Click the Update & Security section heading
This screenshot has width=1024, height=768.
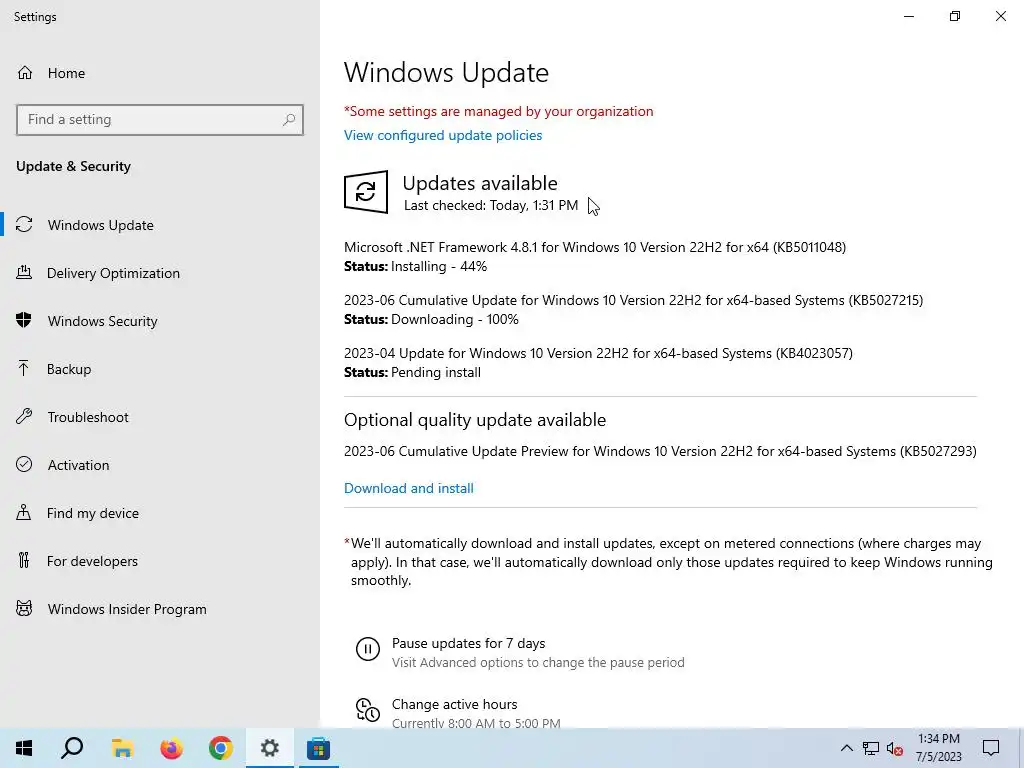(x=73, y=166)
